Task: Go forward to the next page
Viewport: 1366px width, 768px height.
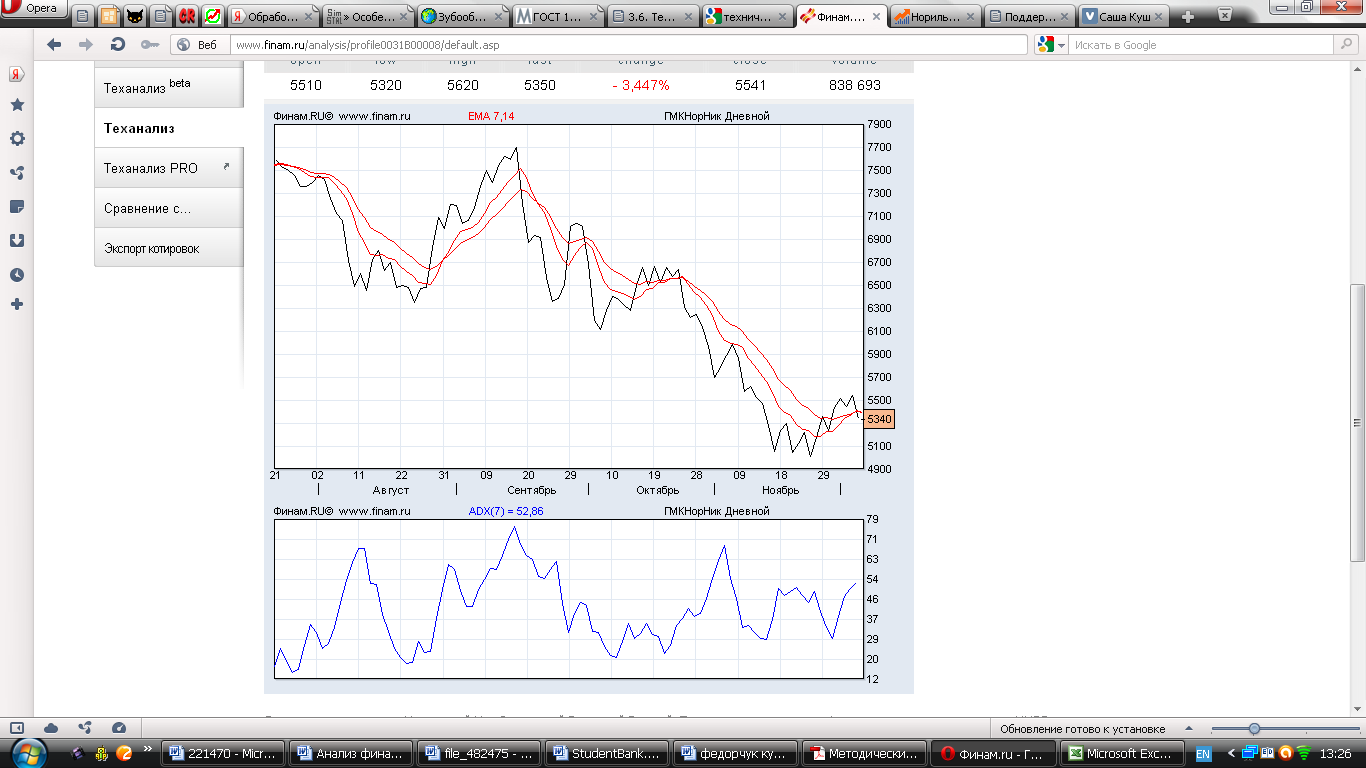Action: 86,44
